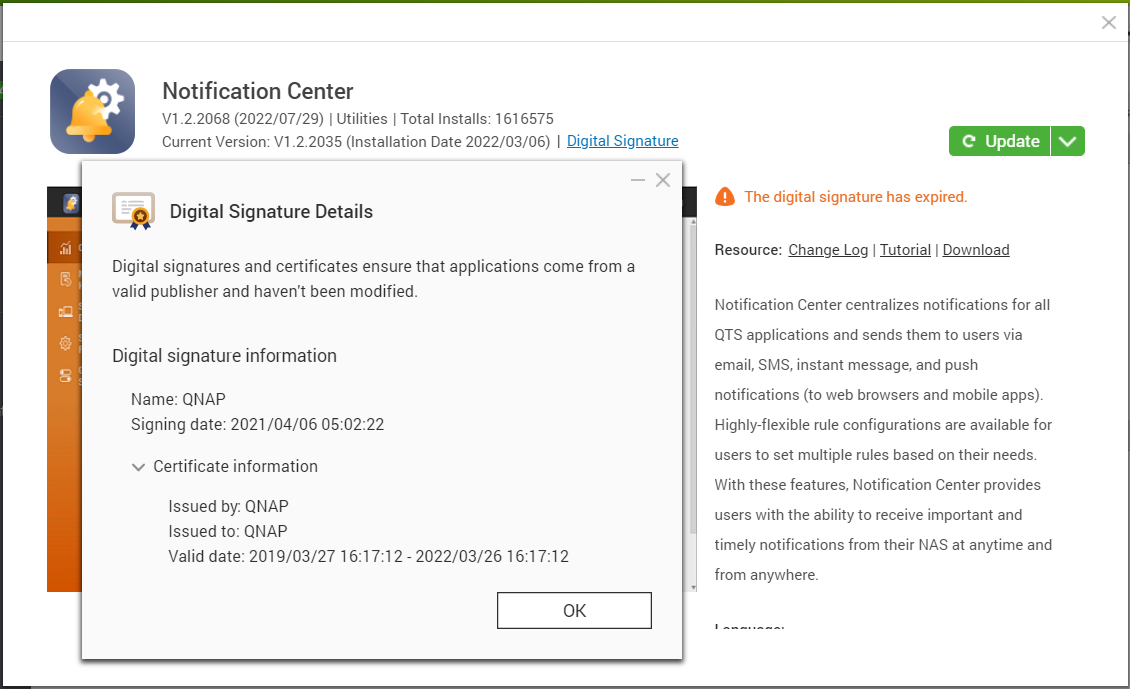Click the 'Name: QNAP' line

coord(178,399)
